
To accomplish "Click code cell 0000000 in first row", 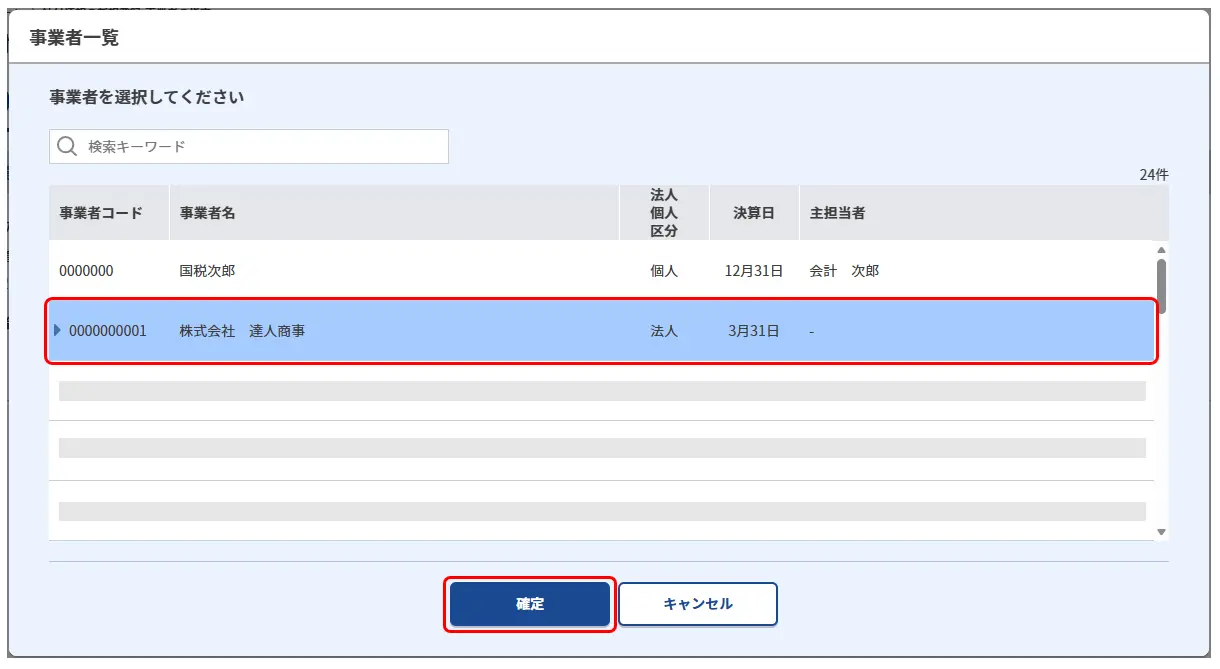I will [86, 271].
